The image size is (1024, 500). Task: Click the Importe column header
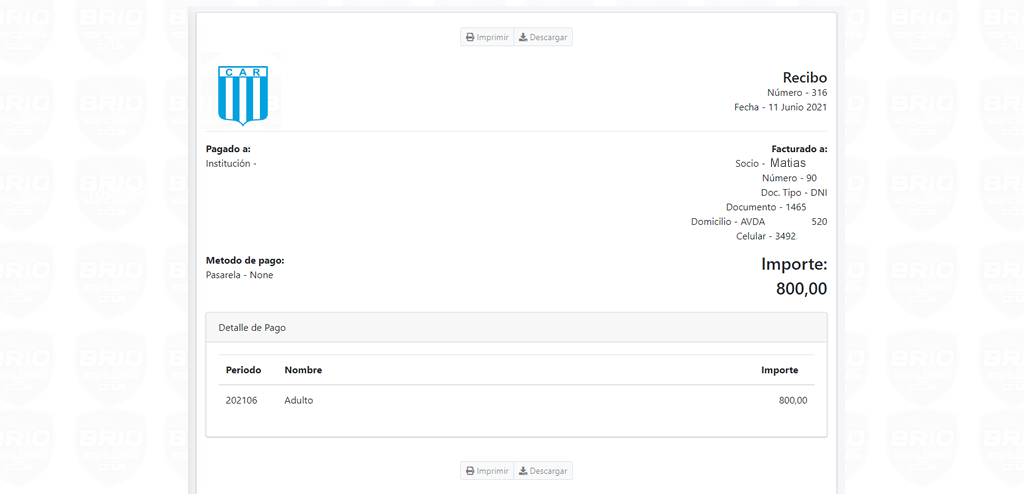click(780, 370)
